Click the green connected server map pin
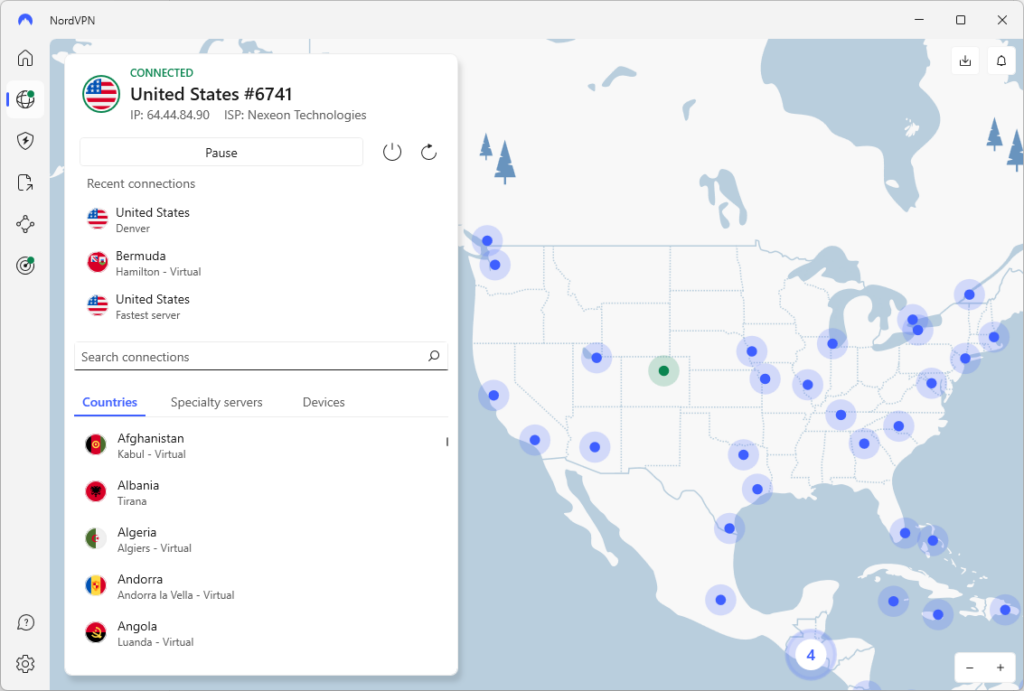1024x691 pixels. click(664, 371)
